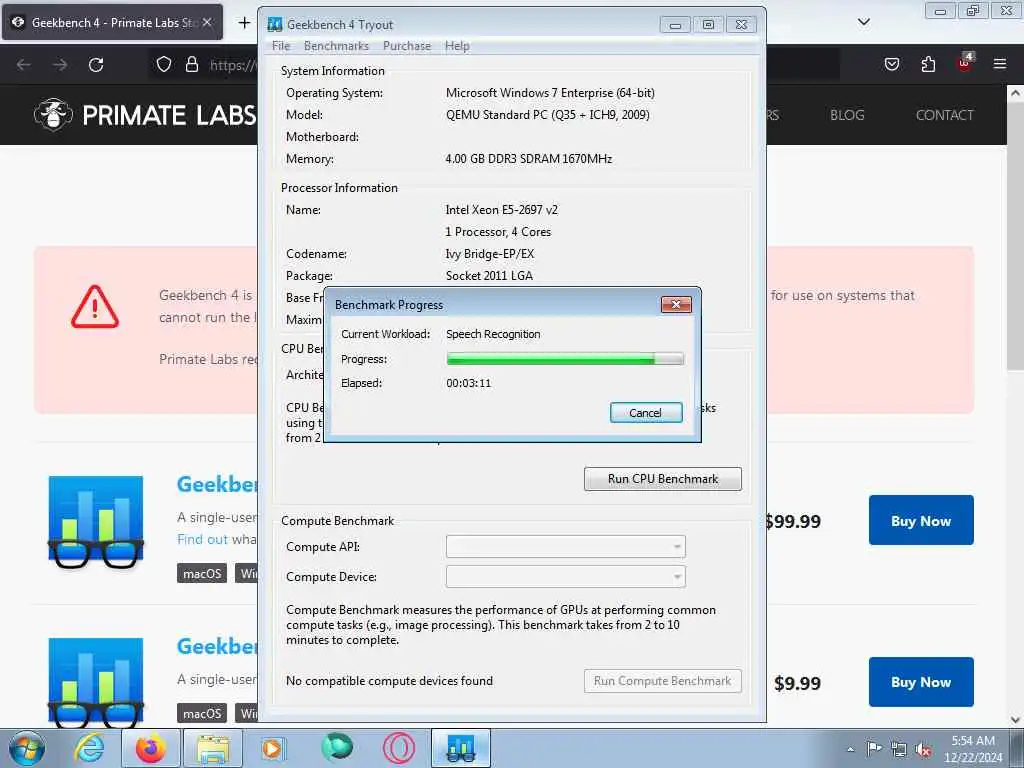
Task: Reload the Firefox page
Action: pos(96,65)
